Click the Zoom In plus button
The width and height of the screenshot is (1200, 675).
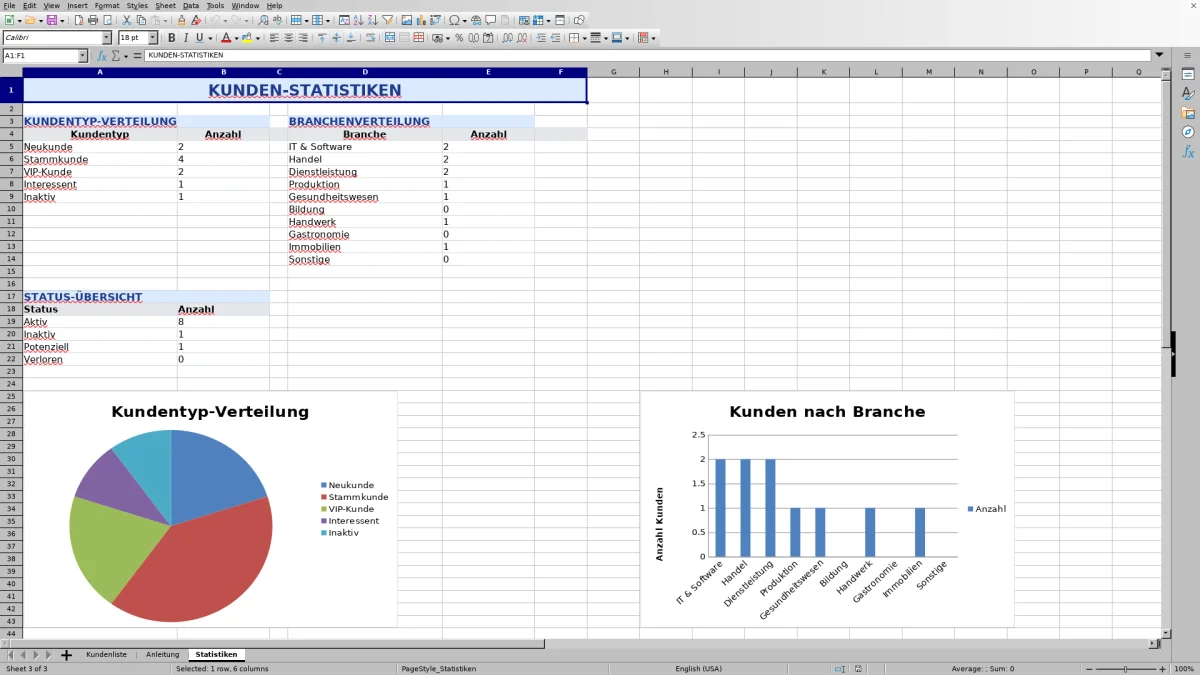click(x=1162, y=668)
